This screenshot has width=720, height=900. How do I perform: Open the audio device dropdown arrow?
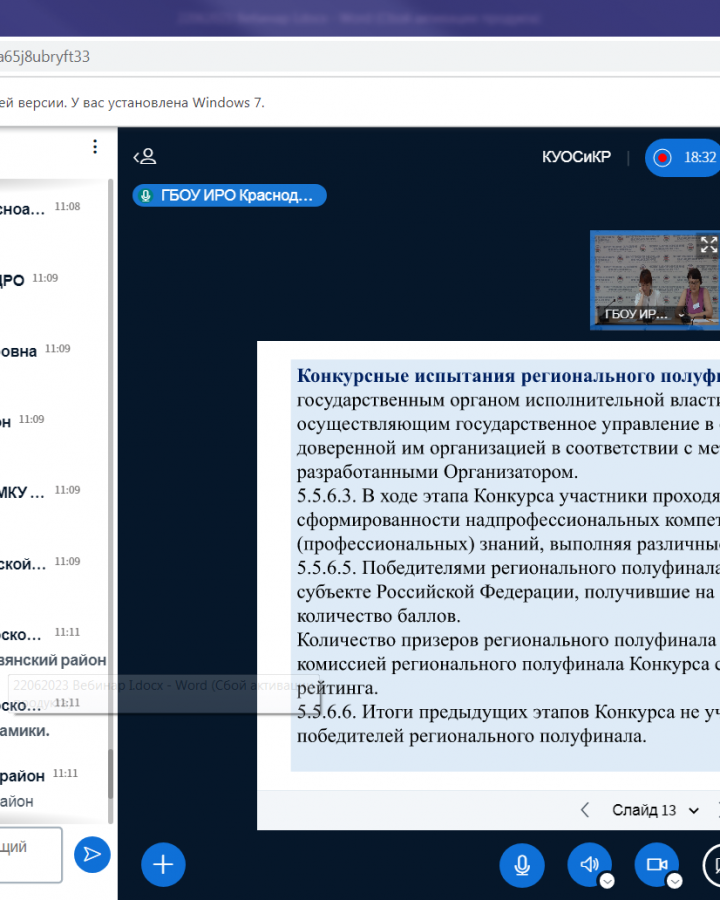[607, 881]
